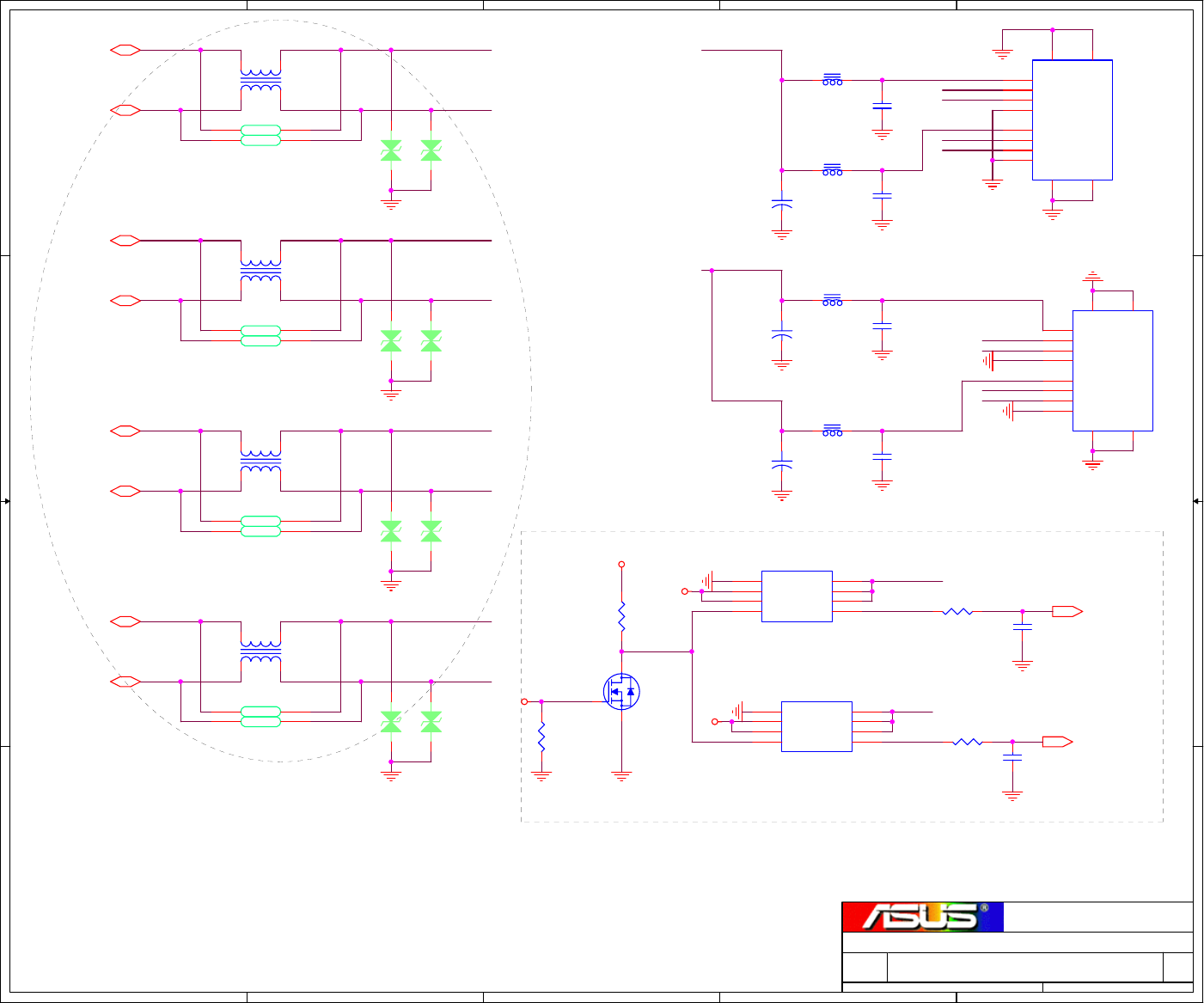Click the left-edge sheet arrow marker
Viewport: 1204px width, 1003px height.
[x=5, y=501]
